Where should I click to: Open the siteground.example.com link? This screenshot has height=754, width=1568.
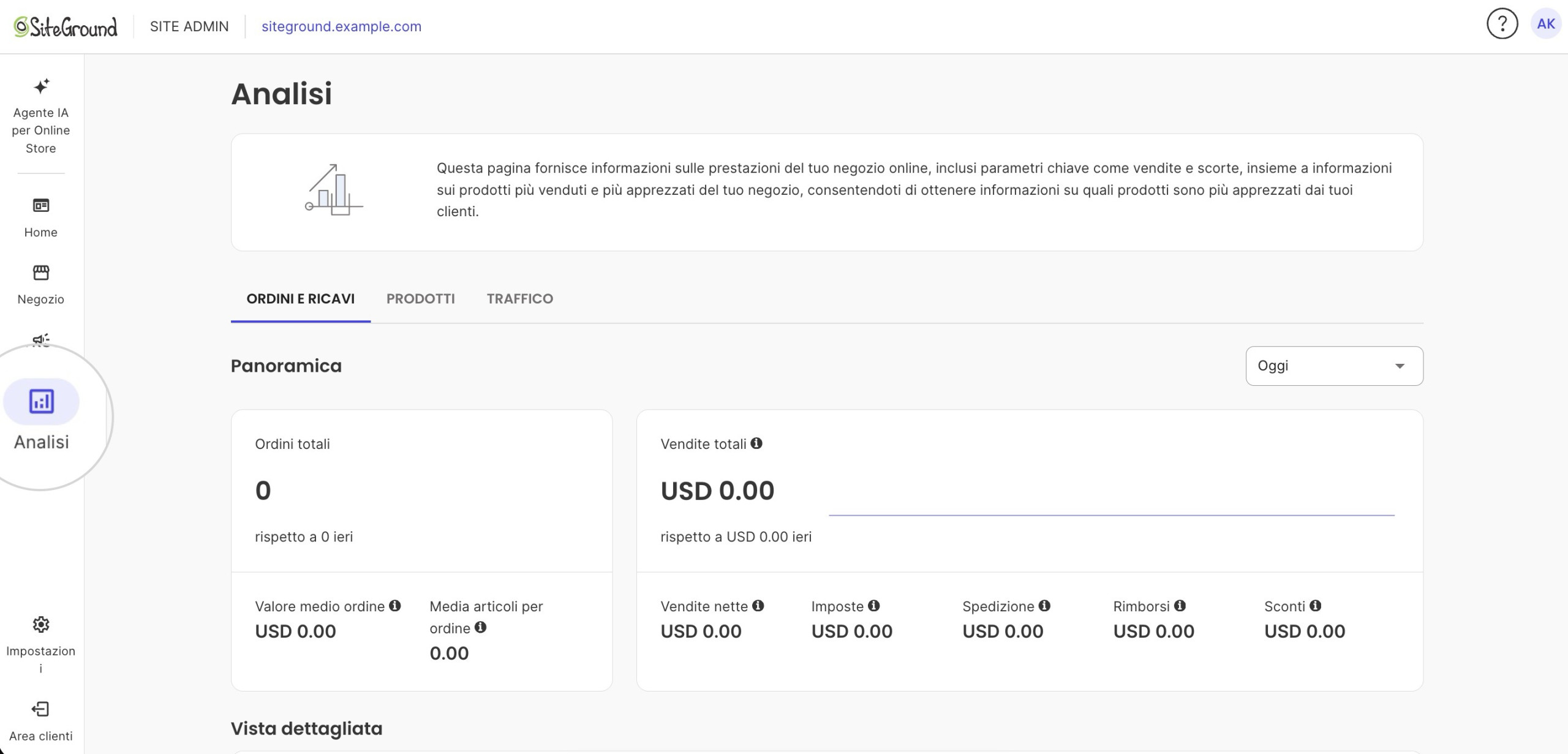341,26
